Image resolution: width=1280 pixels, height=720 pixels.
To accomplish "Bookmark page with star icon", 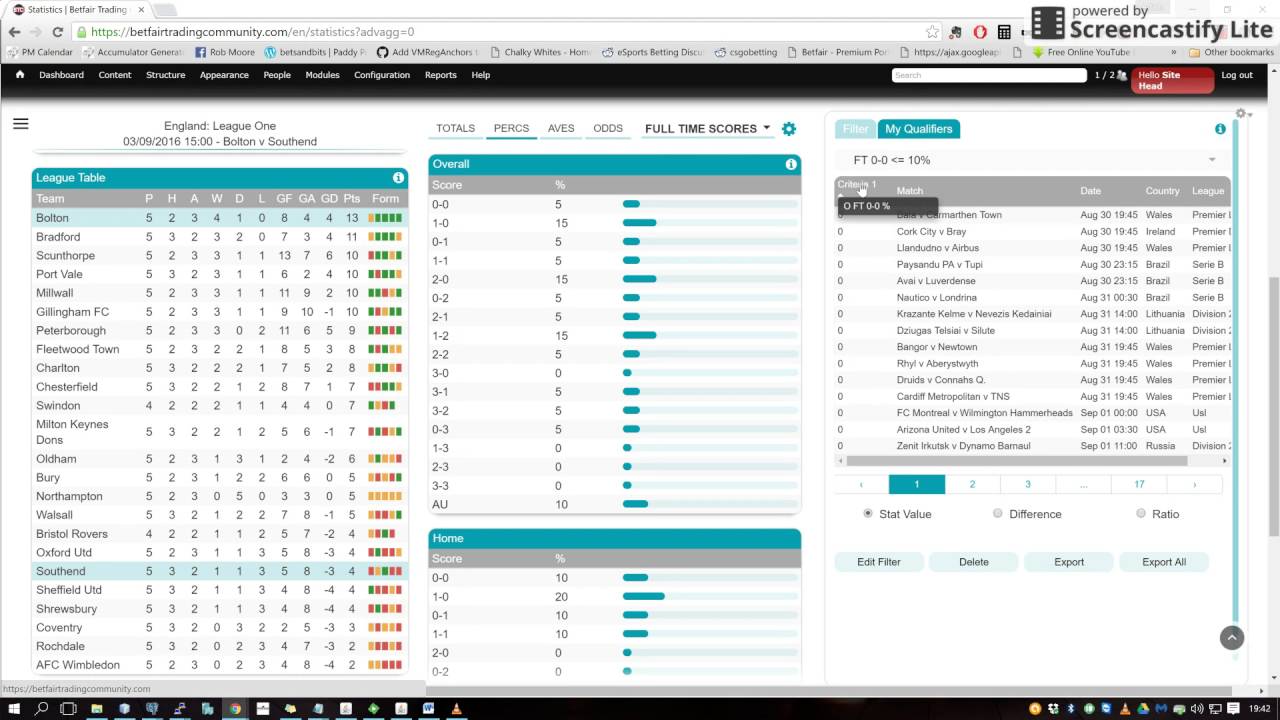I will 932,32.
